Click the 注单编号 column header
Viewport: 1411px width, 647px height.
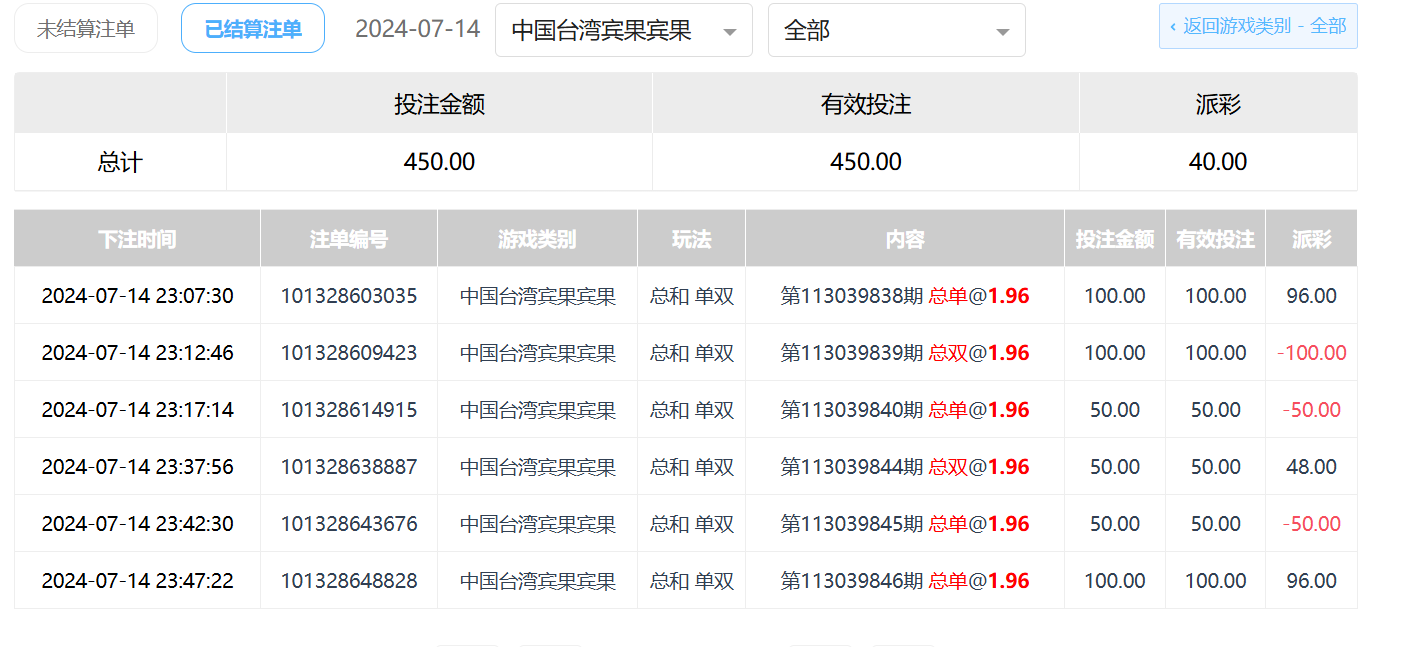pyautogui.click(x=348, y=239)
